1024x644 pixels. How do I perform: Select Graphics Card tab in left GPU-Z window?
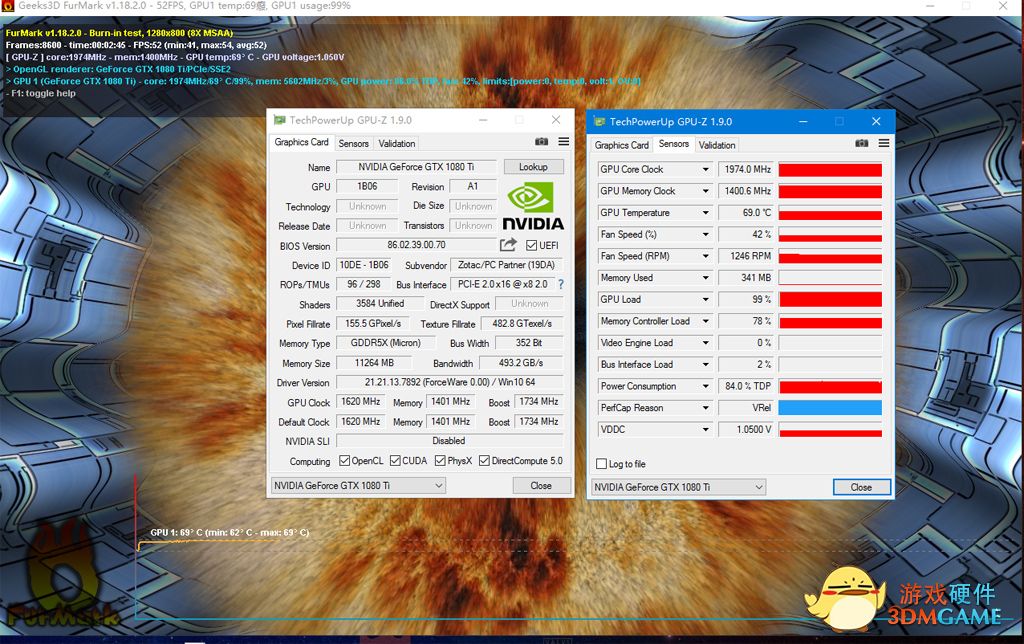(301, 142)
